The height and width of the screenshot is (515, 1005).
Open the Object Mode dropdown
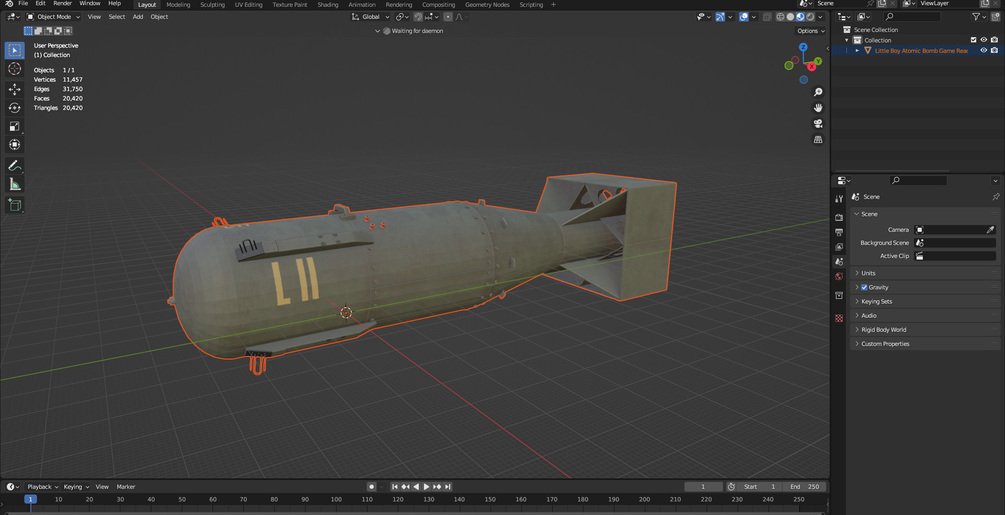pos(53,17)
